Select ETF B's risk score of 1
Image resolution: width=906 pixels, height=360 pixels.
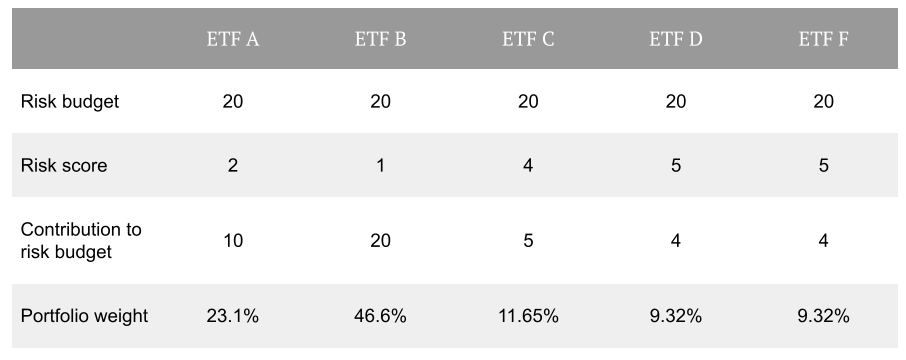coord(380,166)
